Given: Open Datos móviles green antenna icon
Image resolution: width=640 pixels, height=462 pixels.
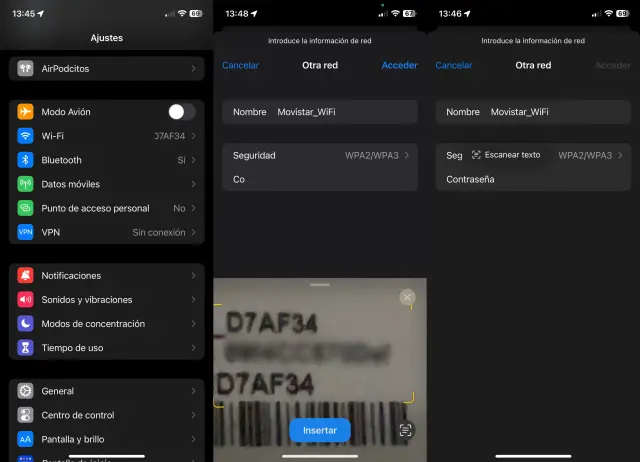Looking at the screenshot, I should (25, 184).
